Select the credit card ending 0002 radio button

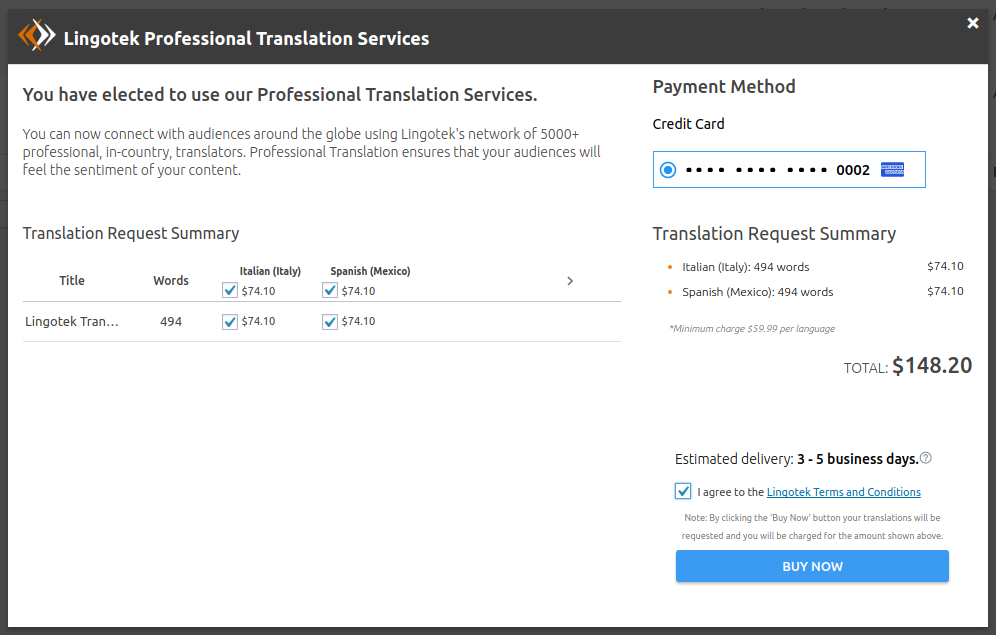point(668,170)
